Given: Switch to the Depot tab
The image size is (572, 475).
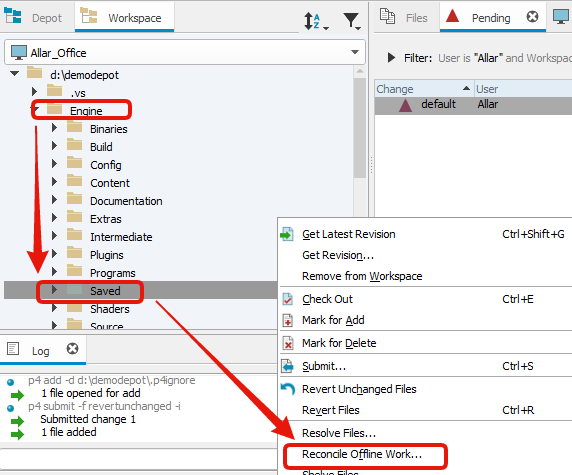Looking at the screenshot, I should [34, 17].
